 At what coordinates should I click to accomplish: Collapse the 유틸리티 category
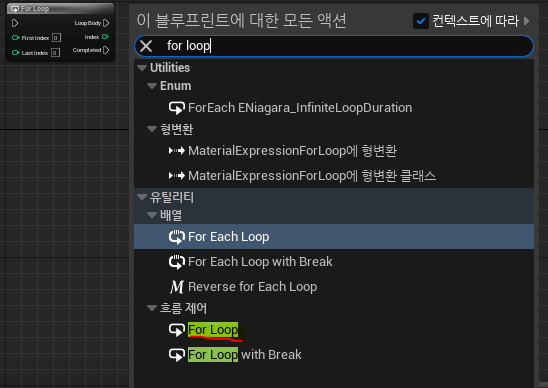[x=142, y=197]
